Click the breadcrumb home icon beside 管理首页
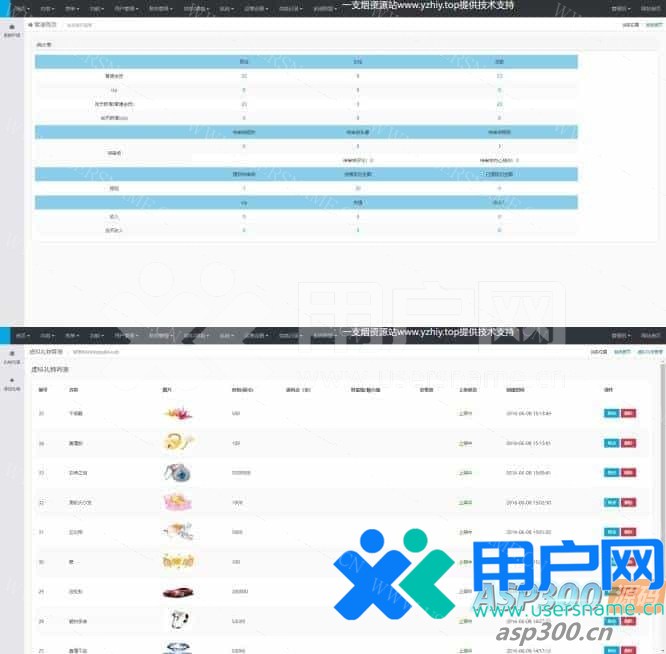Screen dimensions: 666x654 (x=30, y=24)
